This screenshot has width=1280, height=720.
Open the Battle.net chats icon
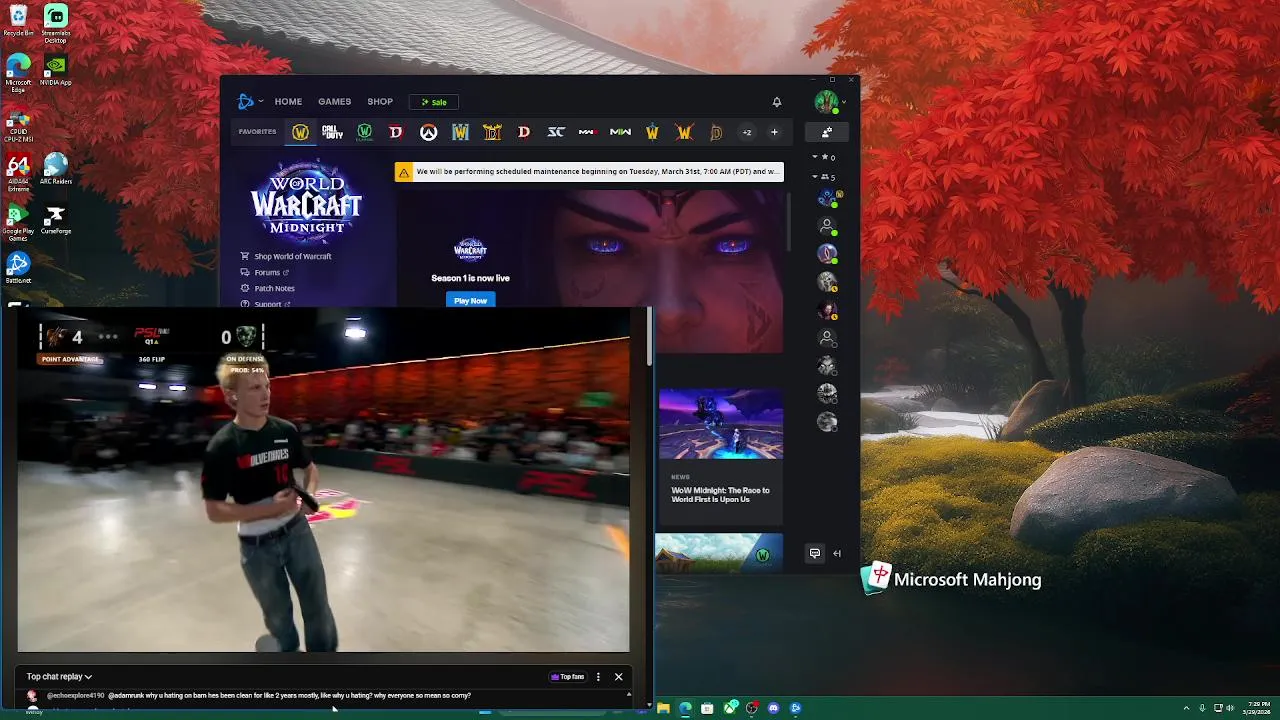[x=815, y=553]
